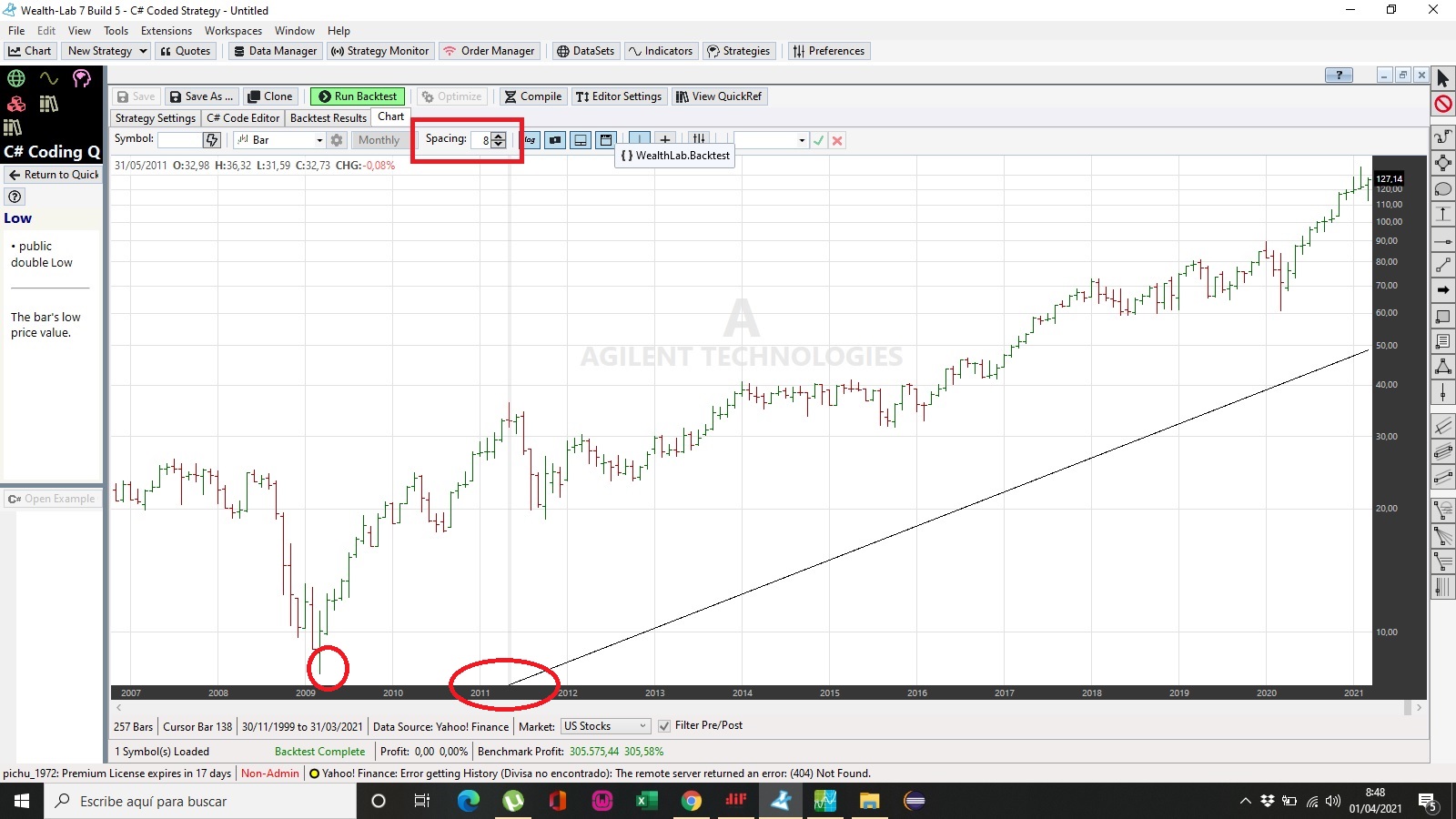Open Excel from the taskbar
The height and width of the screenshot is (819, 1456).
(x=647, y=801)
